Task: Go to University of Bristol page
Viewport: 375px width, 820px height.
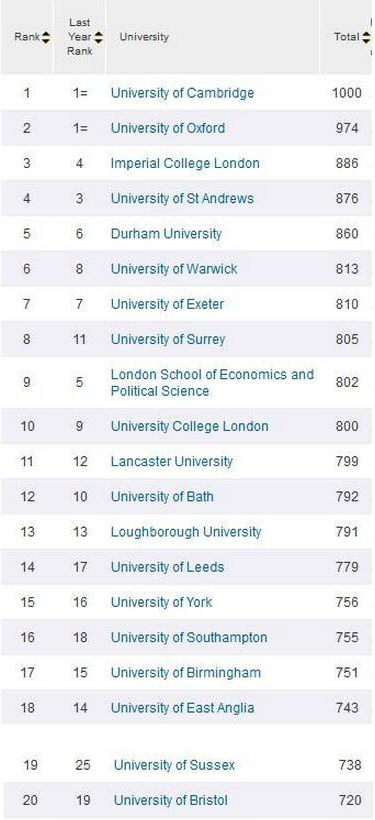Action: click(171, 800)
